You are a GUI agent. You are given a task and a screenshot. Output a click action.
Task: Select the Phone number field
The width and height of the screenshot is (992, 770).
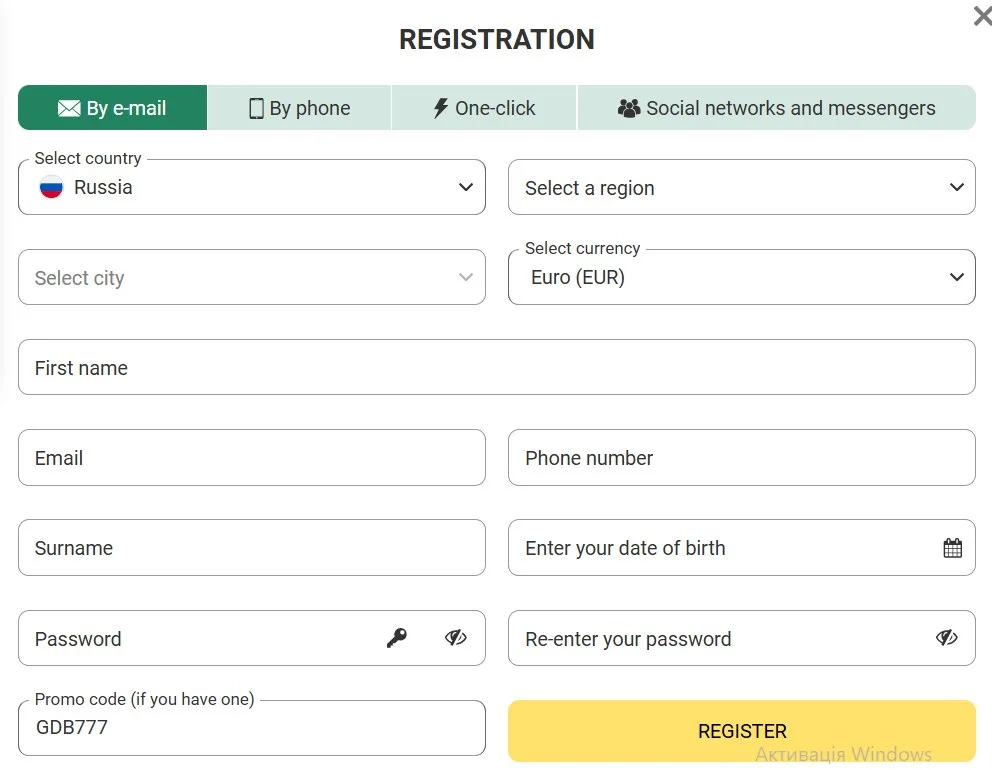(741, 458)
